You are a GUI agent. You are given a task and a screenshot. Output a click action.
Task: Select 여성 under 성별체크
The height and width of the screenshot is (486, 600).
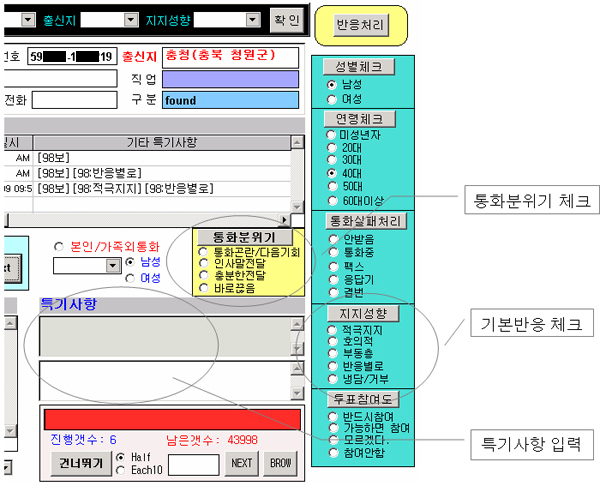tap(332, 99)
